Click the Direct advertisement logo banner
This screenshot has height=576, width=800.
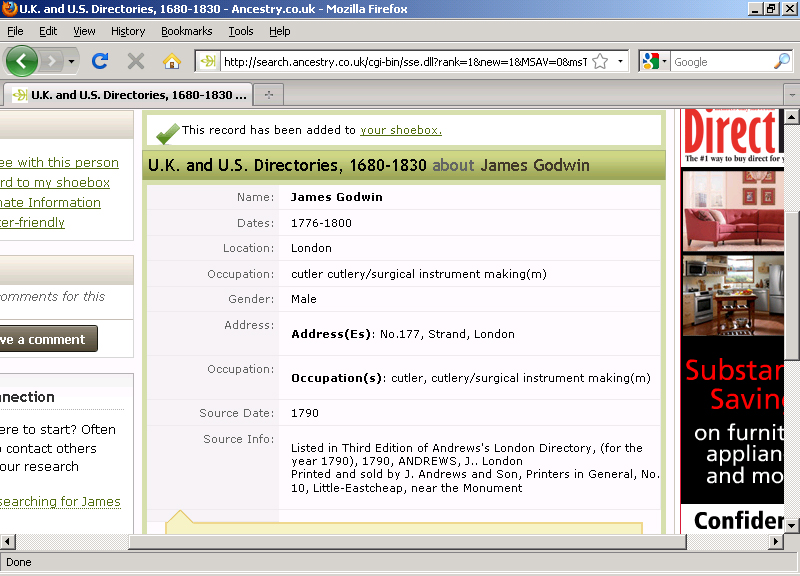(x=733, y=136)
